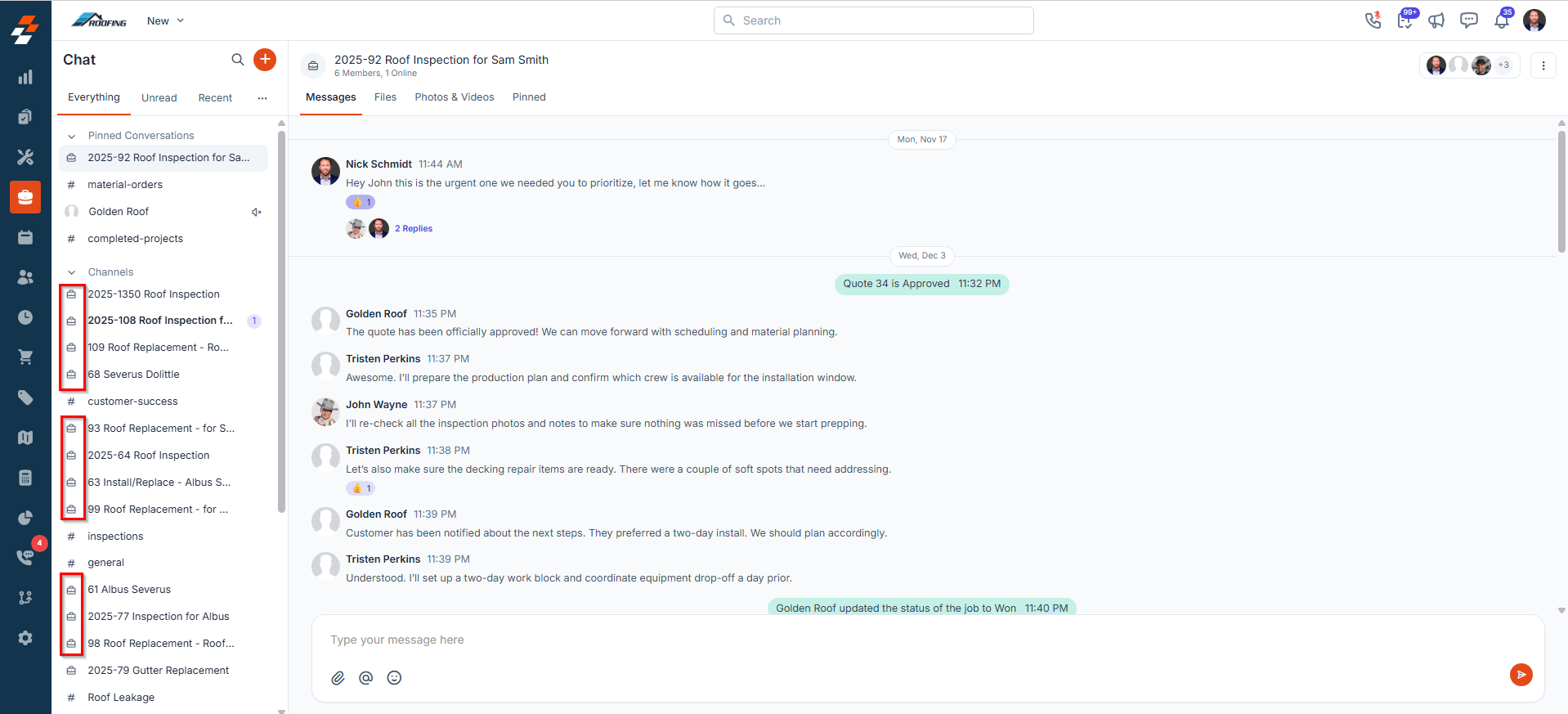Focus the Type your message here box
This screenshot has height=714, width=1568.
click(928, 640)
